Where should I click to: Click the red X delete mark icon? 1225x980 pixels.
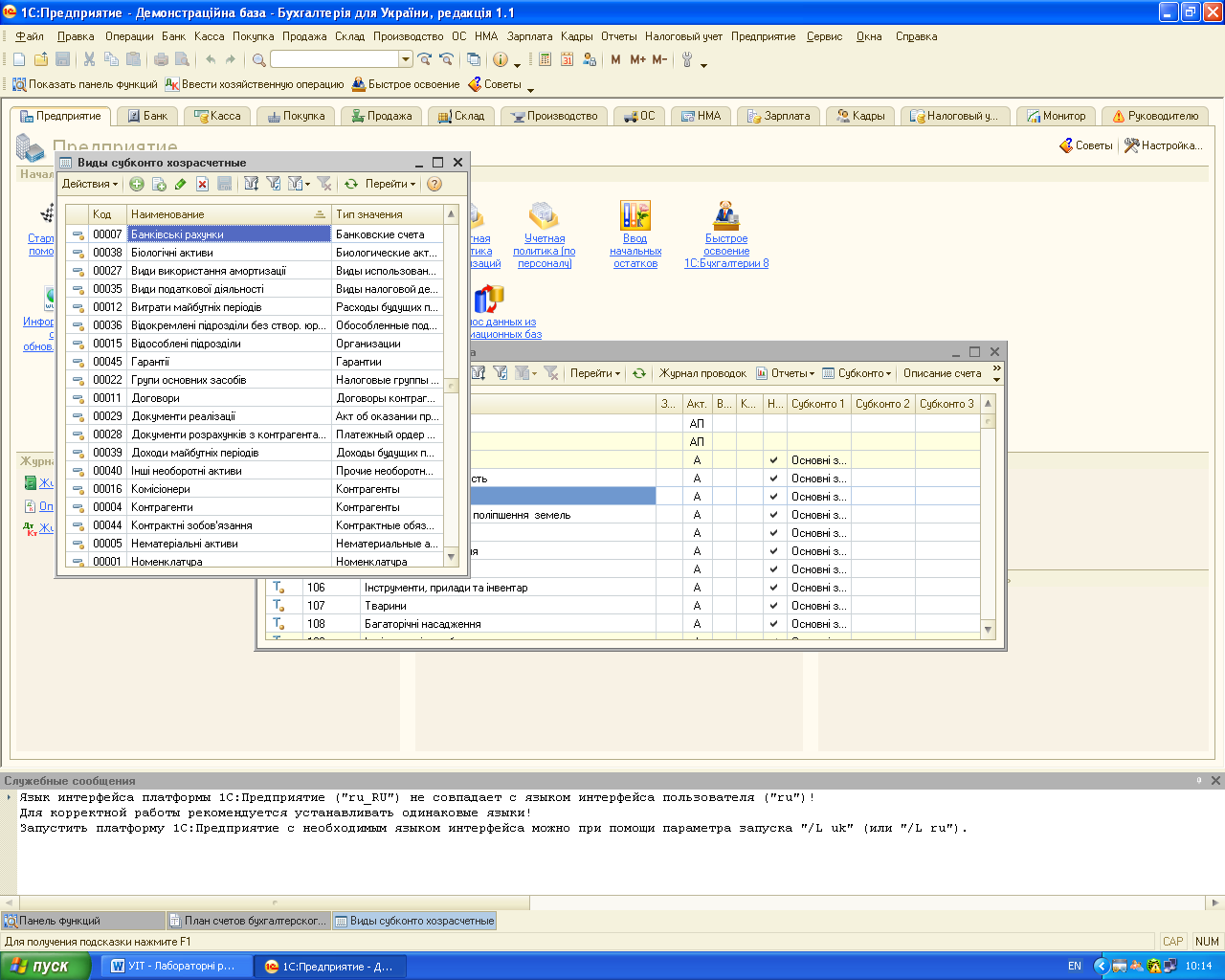pos(202,184)
